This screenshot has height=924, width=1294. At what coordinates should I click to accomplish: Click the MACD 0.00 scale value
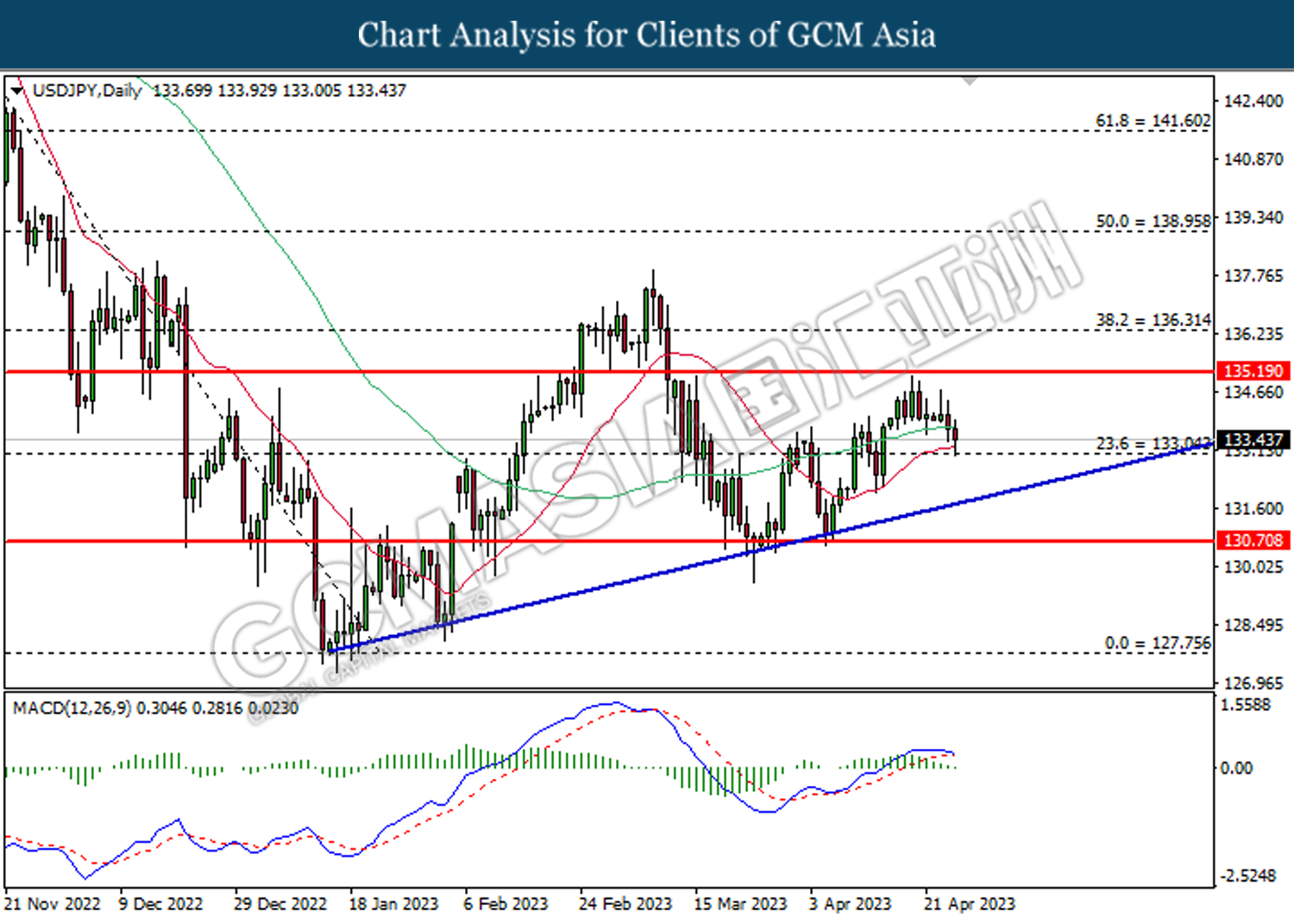pyautogui.click(x=1236, y=768)
